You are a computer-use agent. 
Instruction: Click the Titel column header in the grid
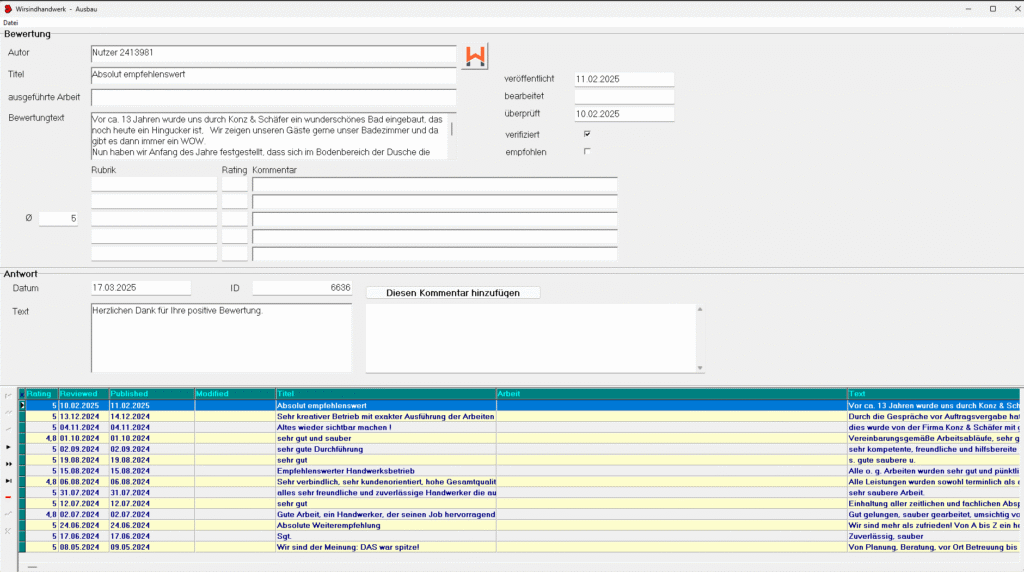(x=386, y=394)
